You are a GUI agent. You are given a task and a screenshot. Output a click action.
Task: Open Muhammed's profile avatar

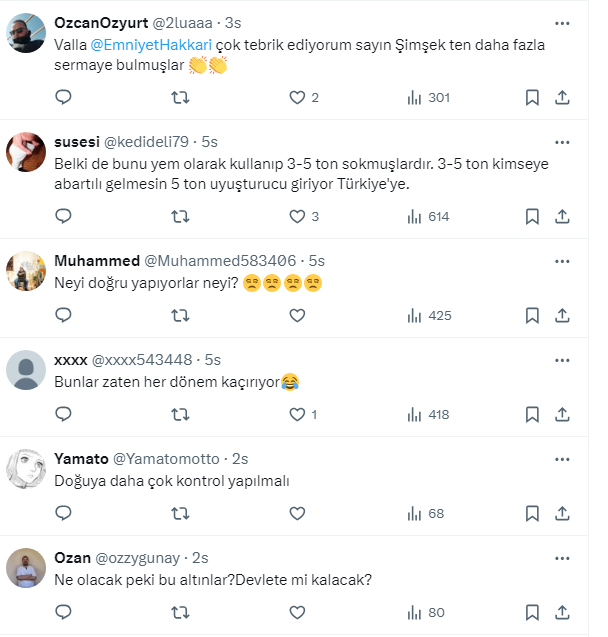(26, 271)
